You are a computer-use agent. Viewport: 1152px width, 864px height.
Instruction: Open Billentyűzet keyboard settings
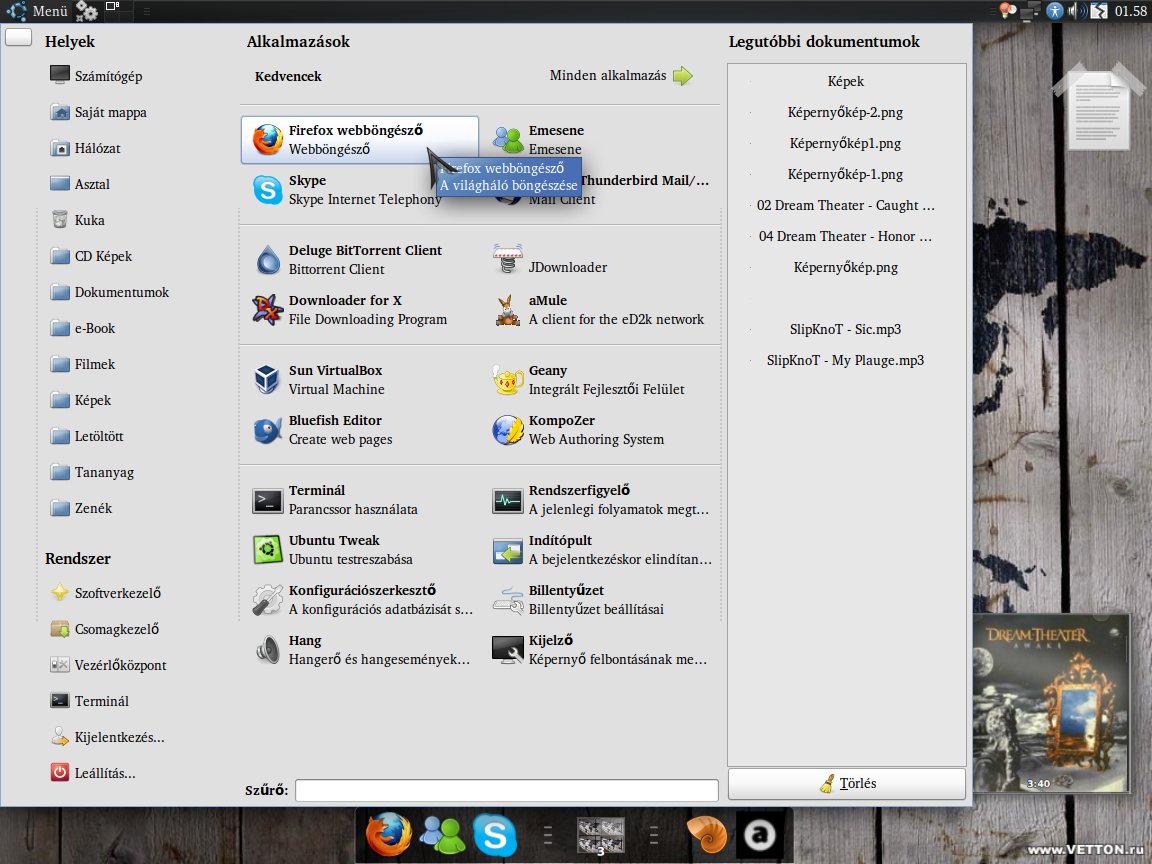tap(601, 600)
